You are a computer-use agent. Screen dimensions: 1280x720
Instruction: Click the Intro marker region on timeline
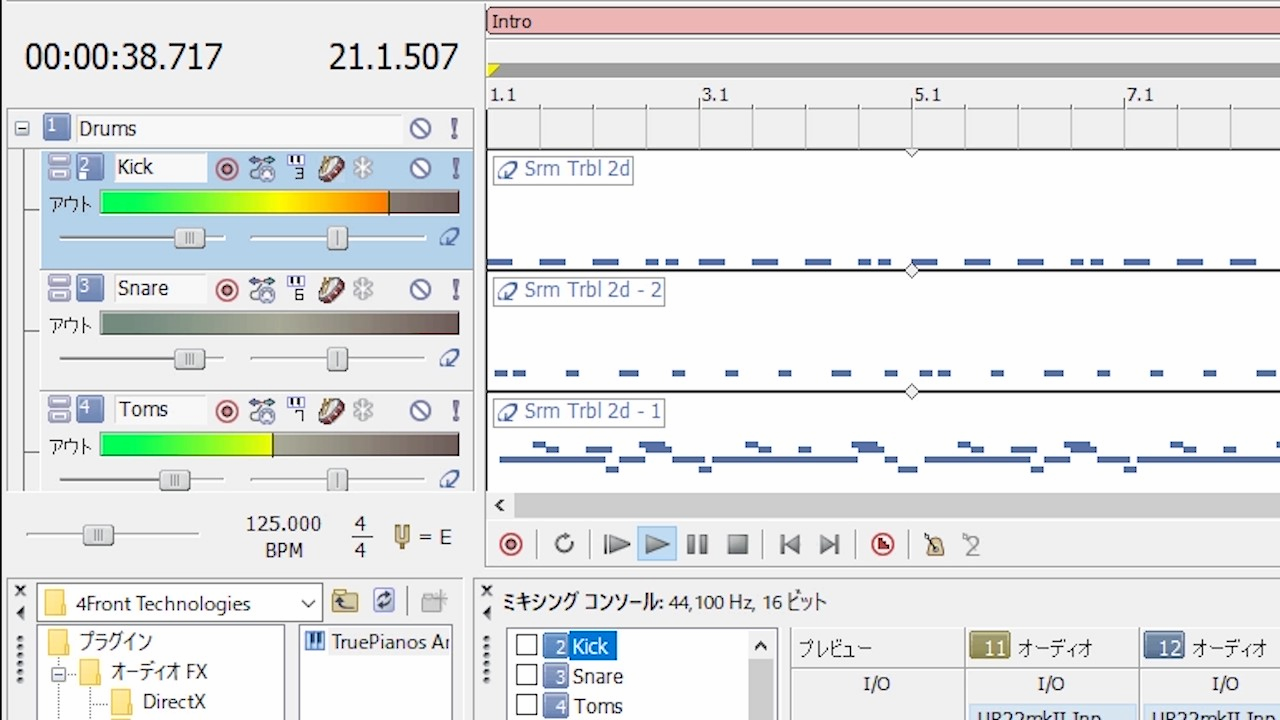click(880, 21)
